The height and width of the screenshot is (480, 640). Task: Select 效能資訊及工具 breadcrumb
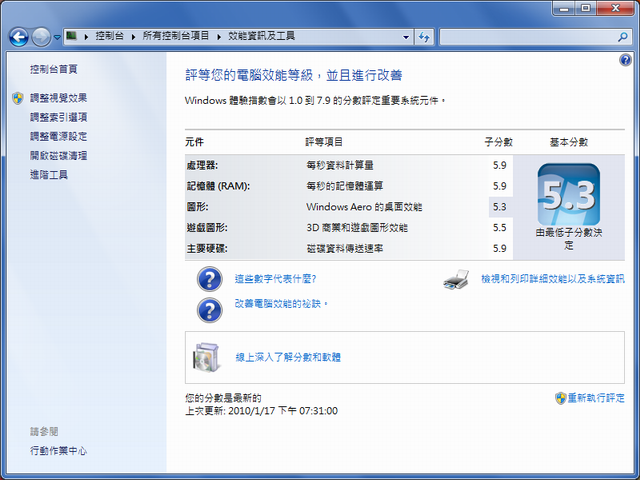pos(261,36)
